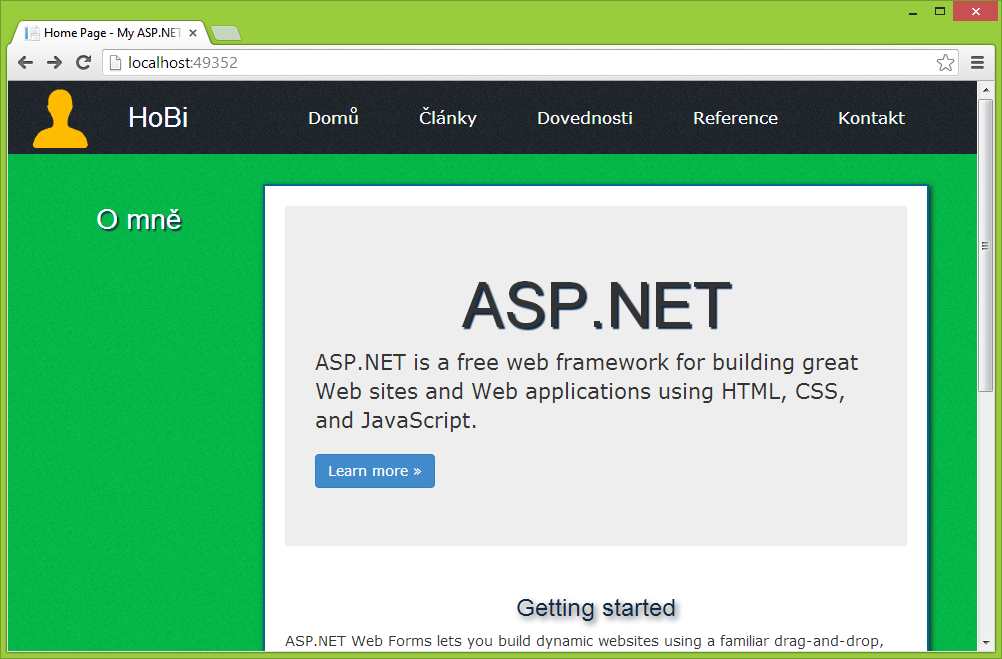This screenshot has width=1002, height=659.
Task: Open the "Domů" navigation item
Action: 333,118
